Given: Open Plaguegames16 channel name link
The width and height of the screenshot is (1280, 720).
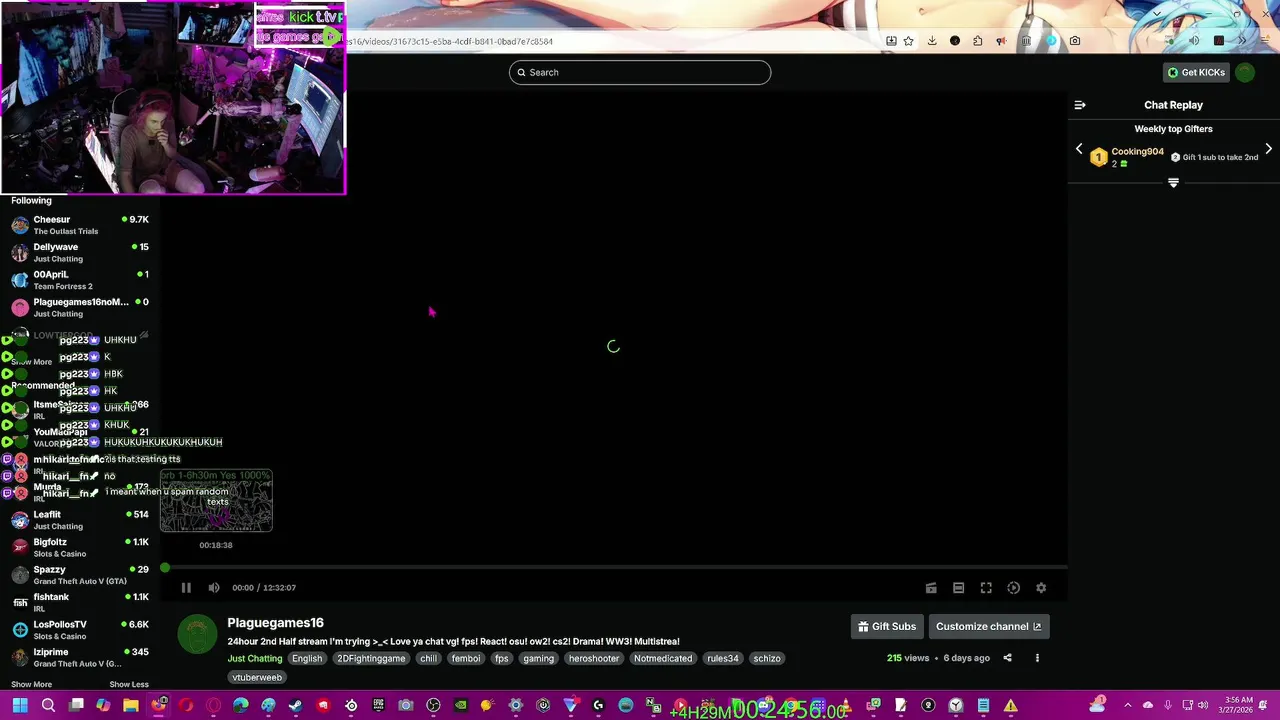Looking at the screenshot, I should (x=275, y=623).
